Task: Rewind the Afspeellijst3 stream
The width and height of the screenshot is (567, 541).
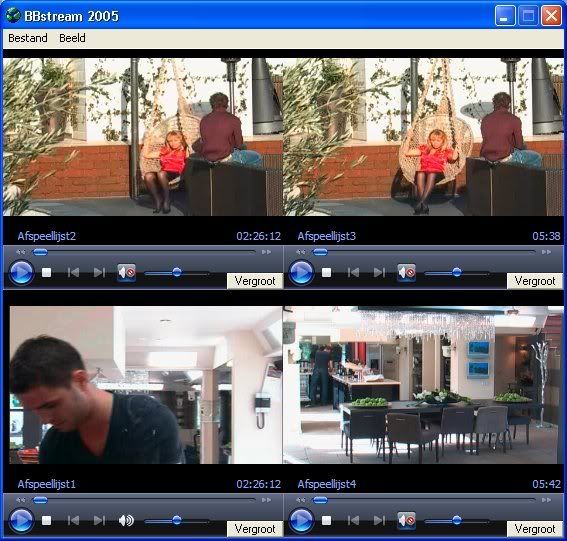Action: click(x=300, y=252)
